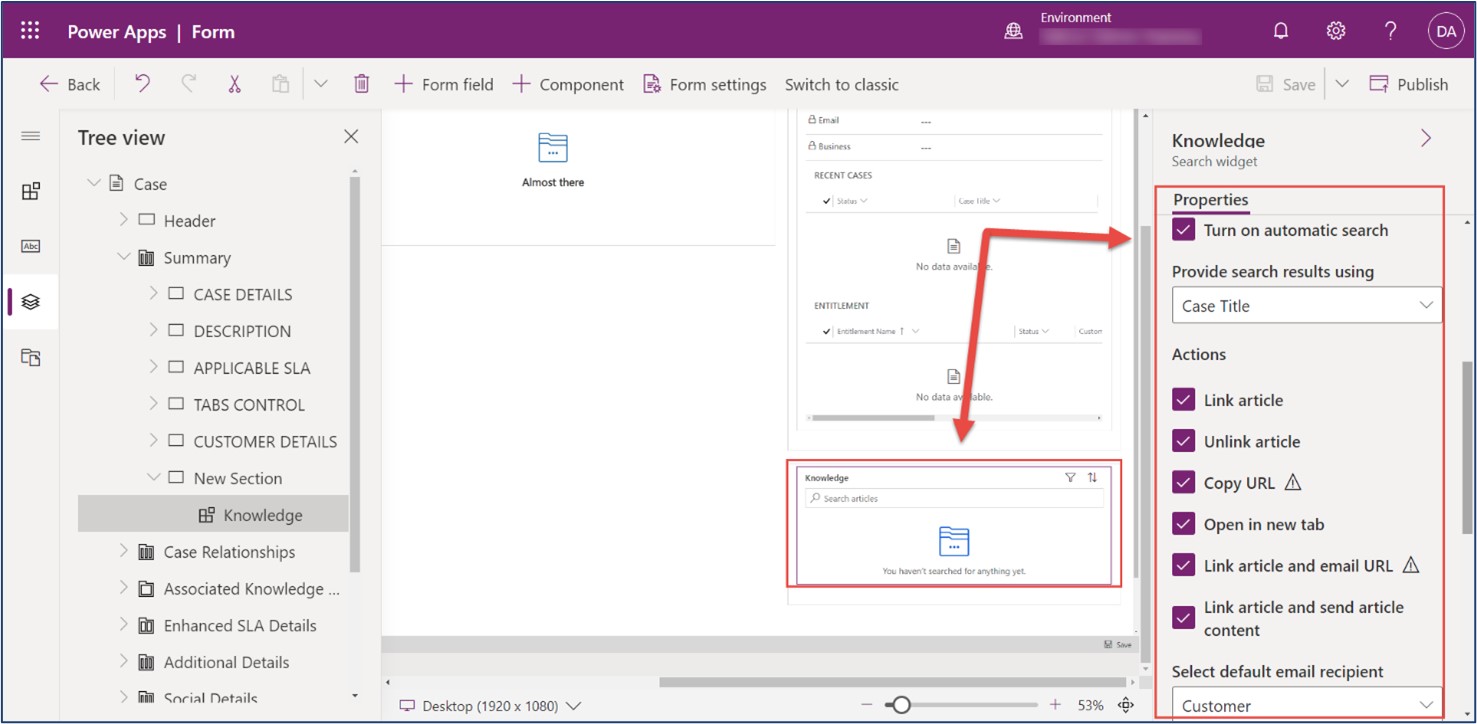Collapse the Summary tab node
The width and height of the screenshot is (1477, 724).
[124, 257]
